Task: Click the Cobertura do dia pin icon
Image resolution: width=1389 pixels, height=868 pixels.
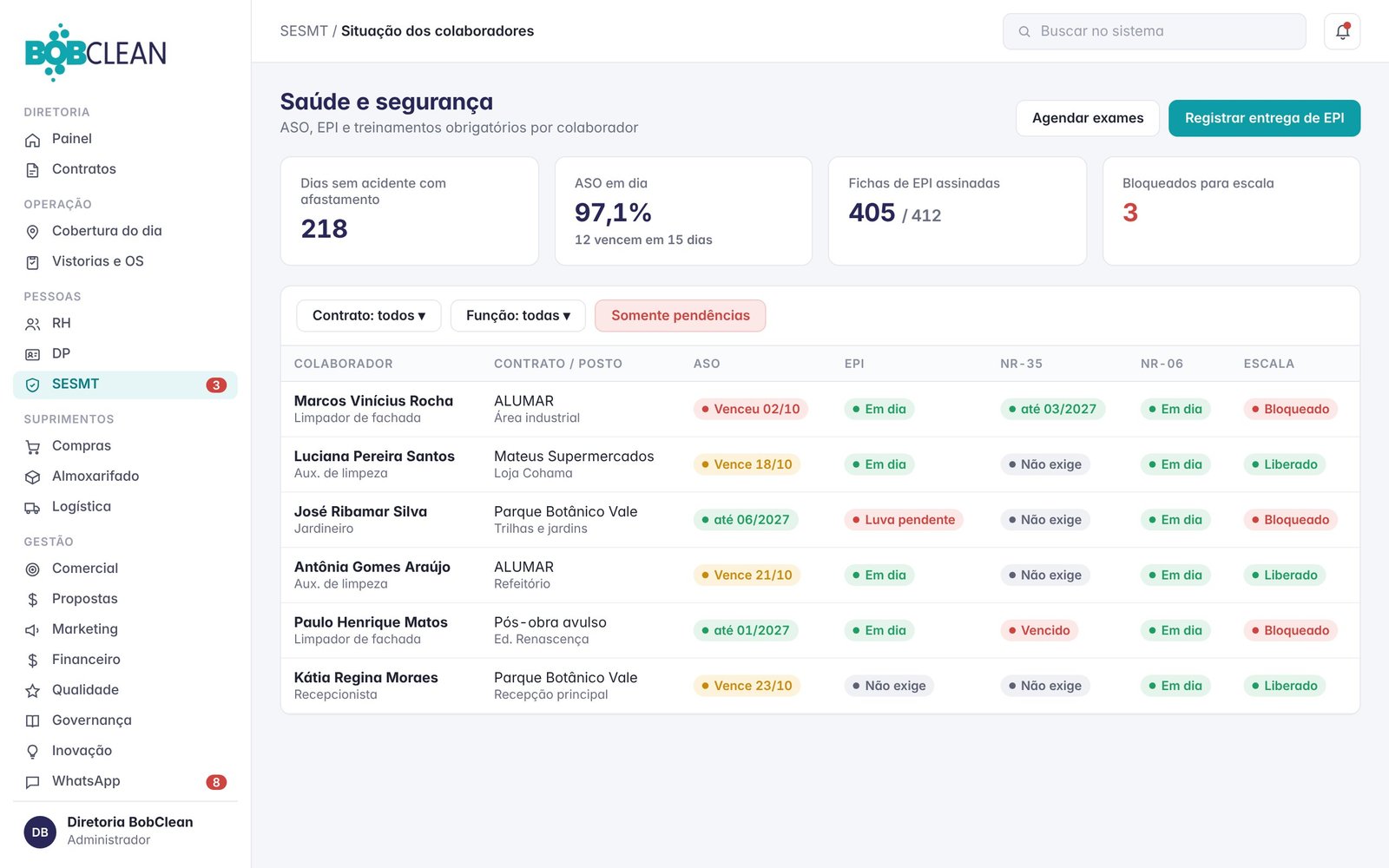Action: tap(33, 232)
